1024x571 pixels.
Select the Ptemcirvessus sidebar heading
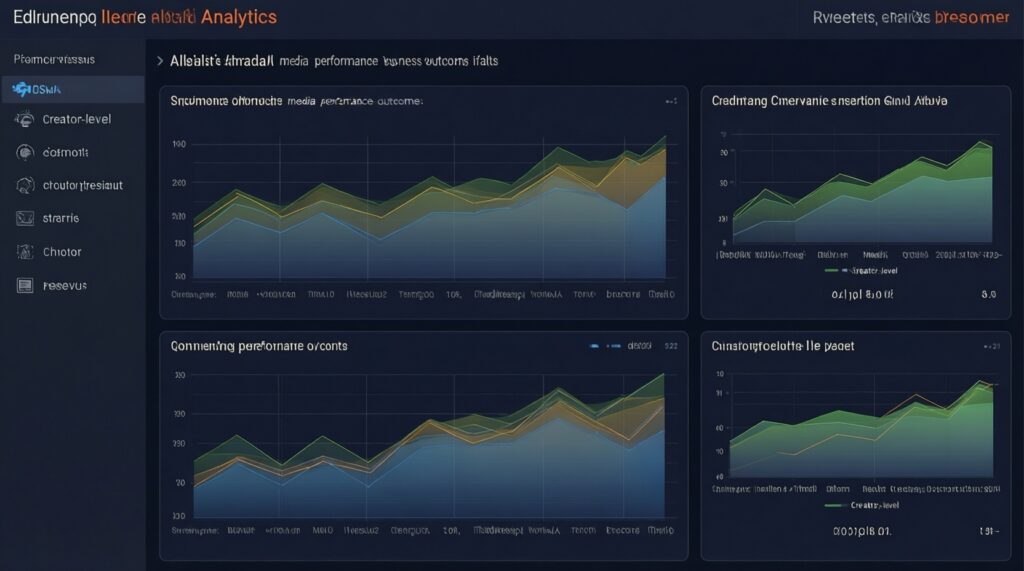(54, 59)
